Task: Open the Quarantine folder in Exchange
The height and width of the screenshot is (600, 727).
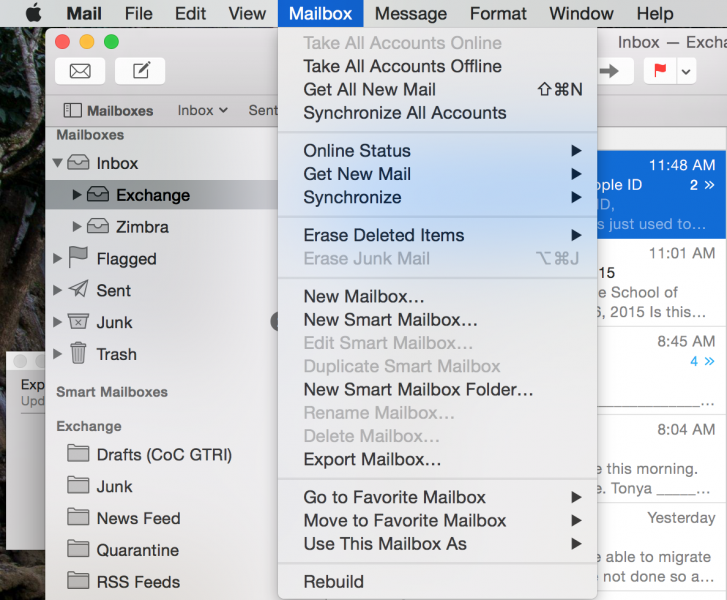Action: (137, 550)
